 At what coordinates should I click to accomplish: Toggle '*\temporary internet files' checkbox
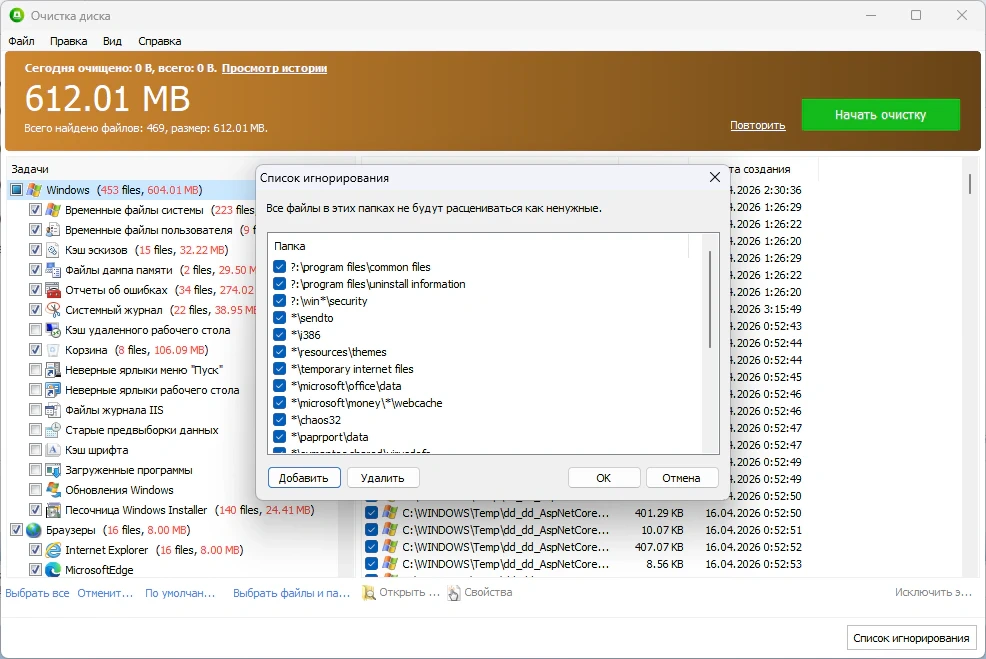280,368
